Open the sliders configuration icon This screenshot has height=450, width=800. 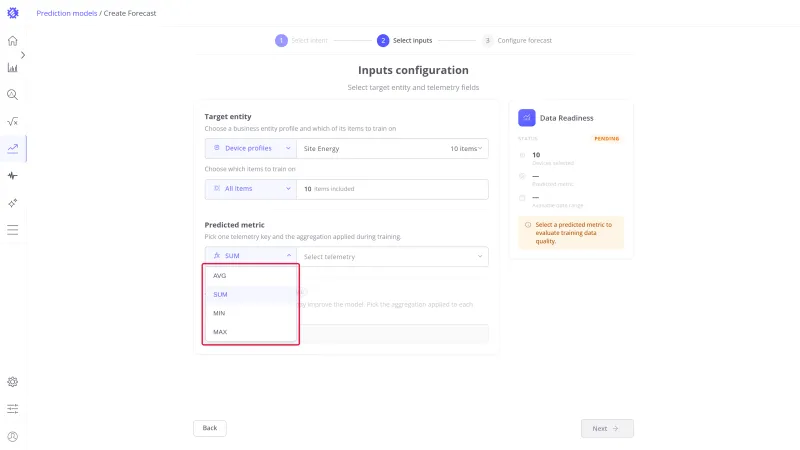pos(13,409)
